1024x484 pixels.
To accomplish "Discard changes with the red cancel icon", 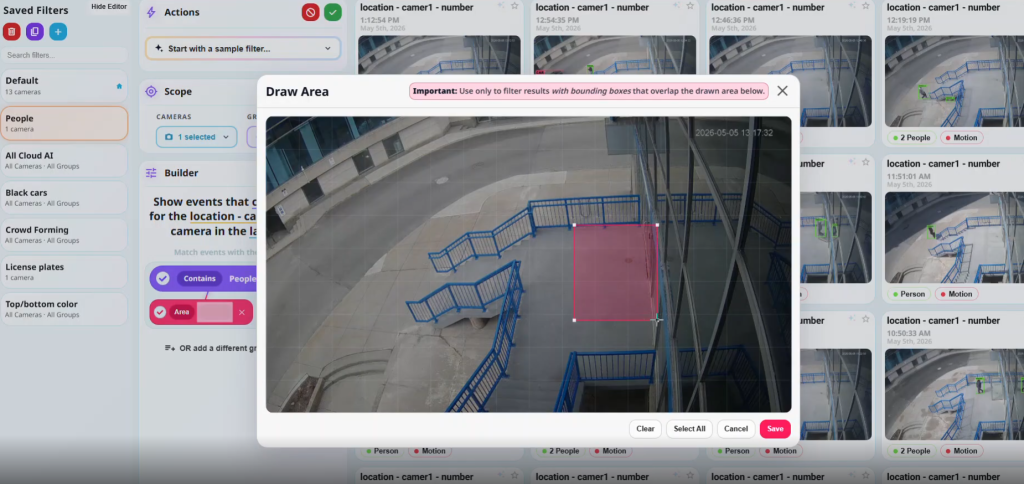I will tap(310, 12).
